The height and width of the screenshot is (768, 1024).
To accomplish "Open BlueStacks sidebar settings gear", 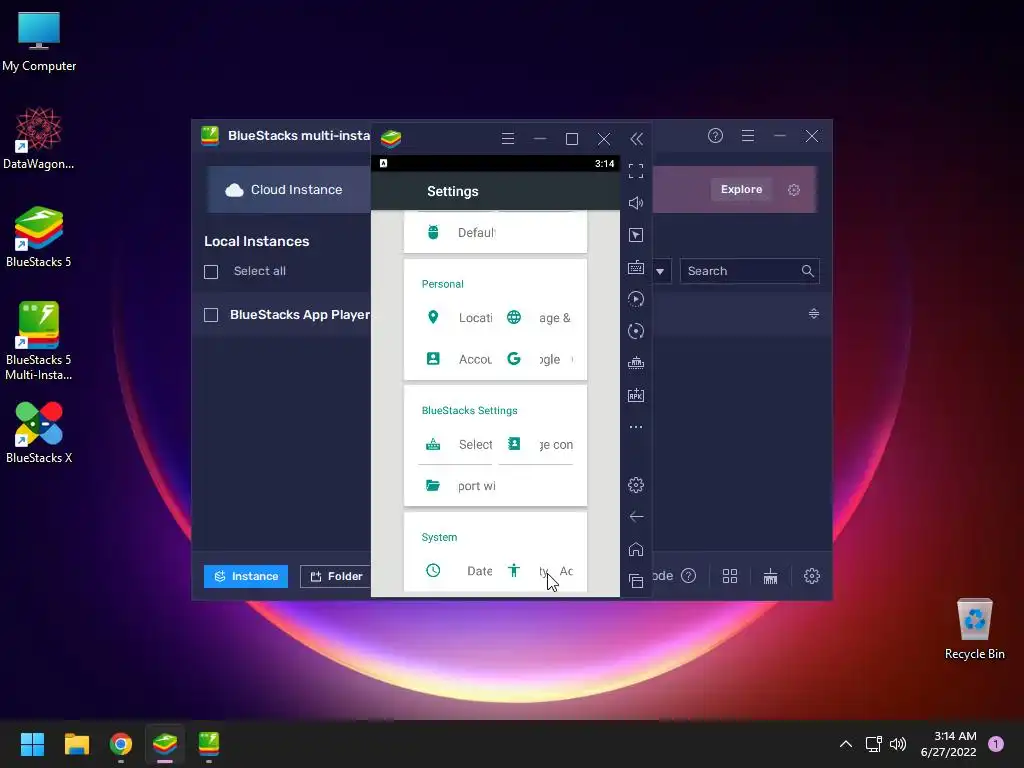I will [635, 485].
